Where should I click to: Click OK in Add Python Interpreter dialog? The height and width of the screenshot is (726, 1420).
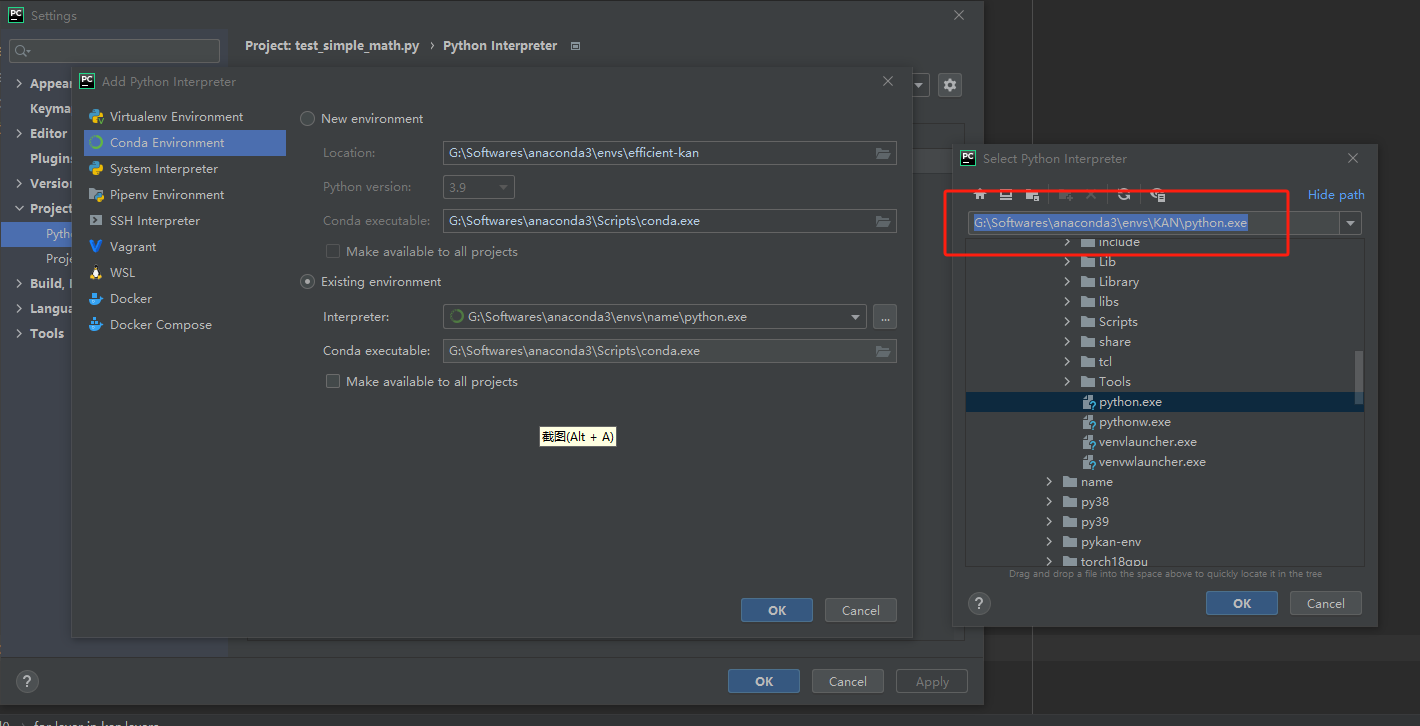click(x=777, y=610)
